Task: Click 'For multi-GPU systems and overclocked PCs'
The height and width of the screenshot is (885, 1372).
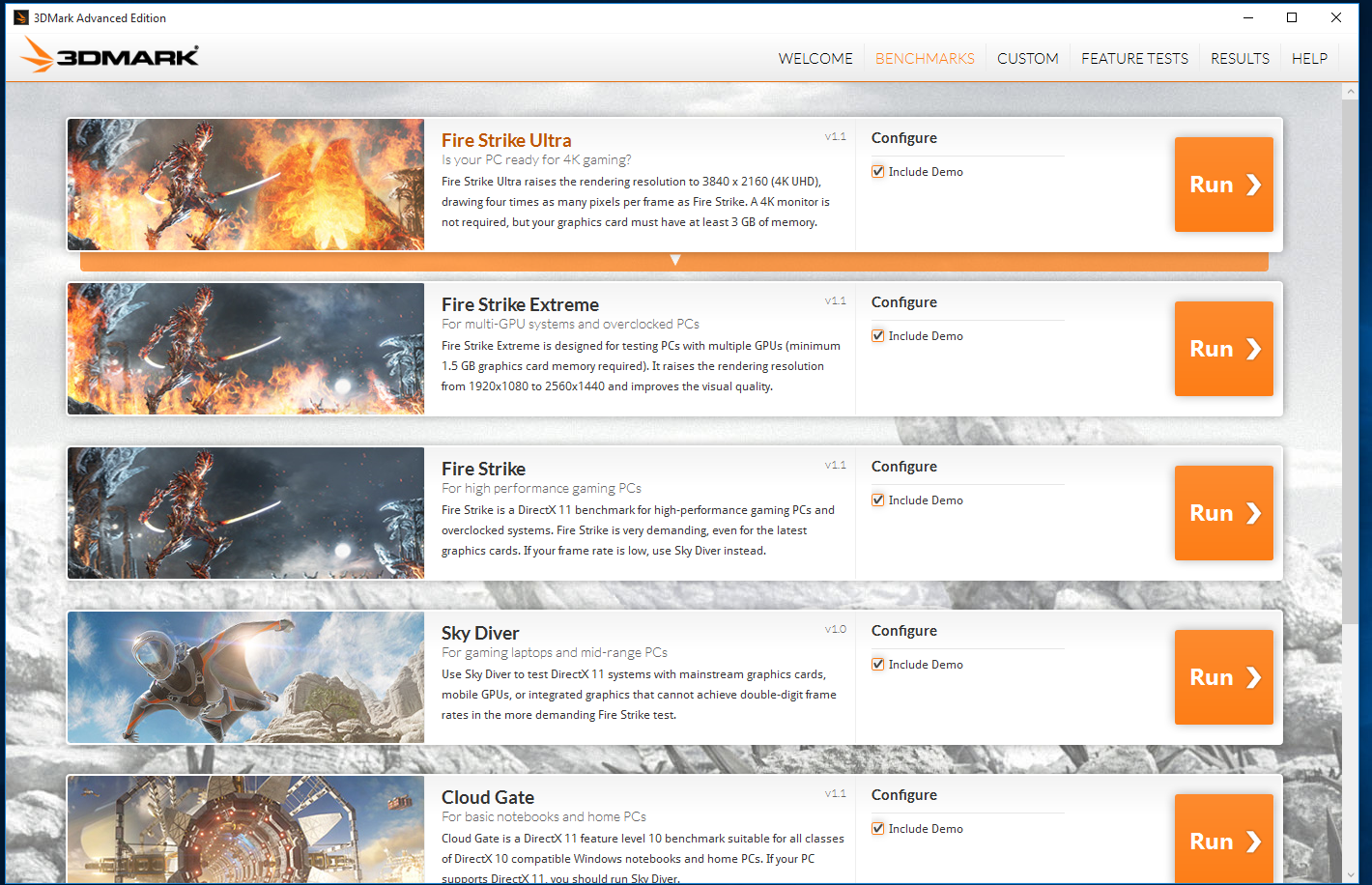Action: coord(570,325)
